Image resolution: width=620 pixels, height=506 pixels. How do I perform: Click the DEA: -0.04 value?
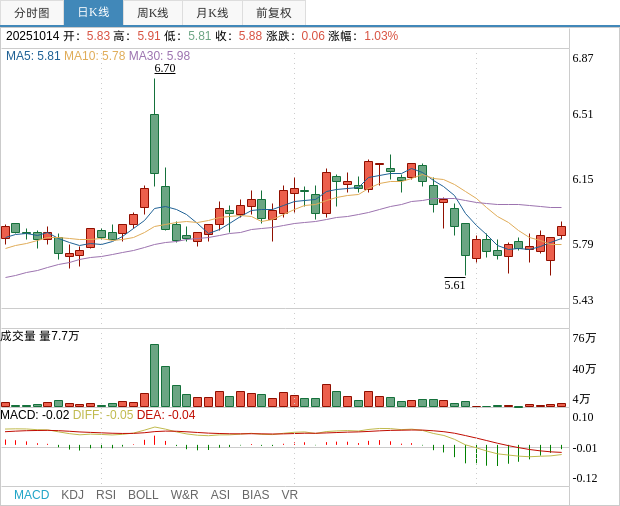166,415
